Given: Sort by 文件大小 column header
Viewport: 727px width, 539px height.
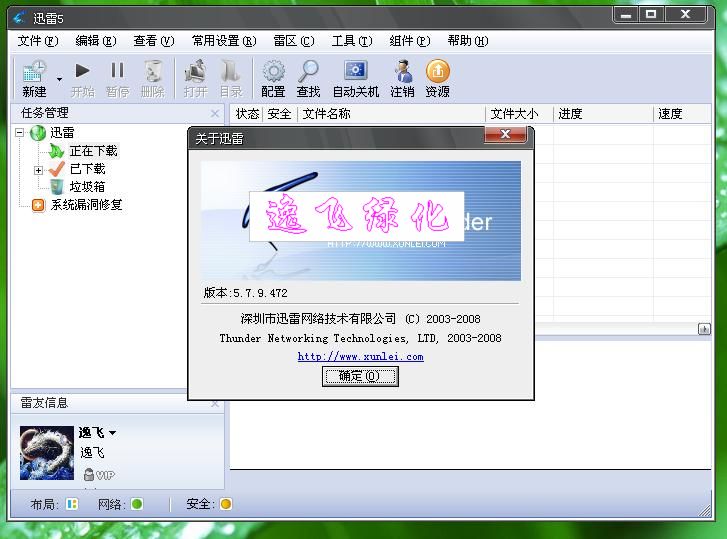Looking at the screenshot, I should pos(519,114).
